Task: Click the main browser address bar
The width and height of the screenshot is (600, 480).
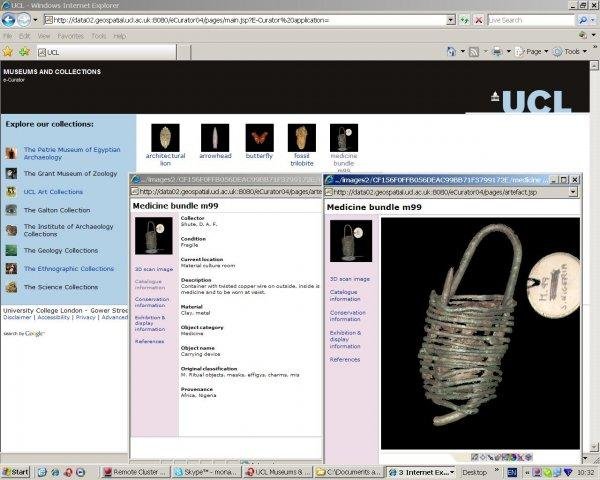Action: [245, 20]
